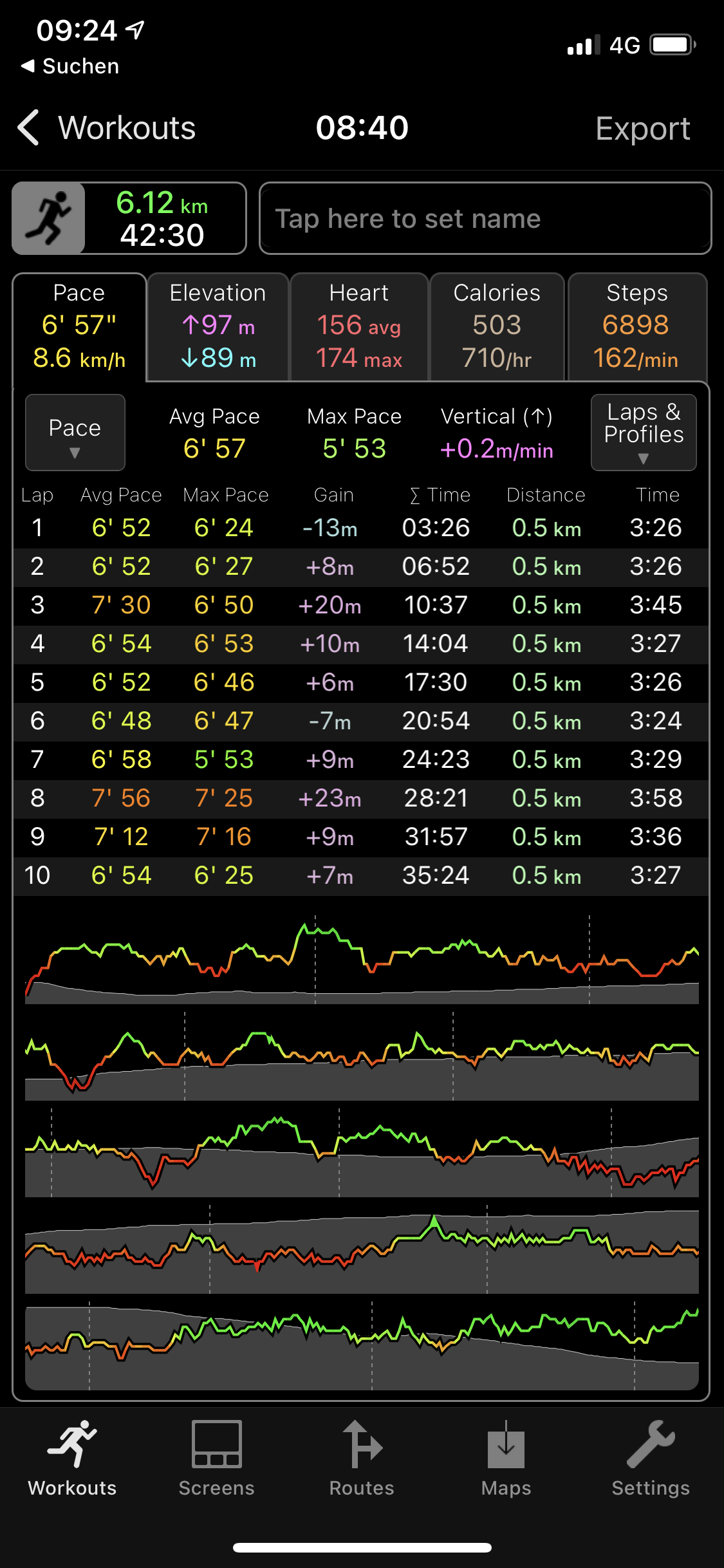Image resolution: width=724 pixels, height=1568 pixels.
Task: Tap the battery indicator in status bar
Action: click(672, 45)
